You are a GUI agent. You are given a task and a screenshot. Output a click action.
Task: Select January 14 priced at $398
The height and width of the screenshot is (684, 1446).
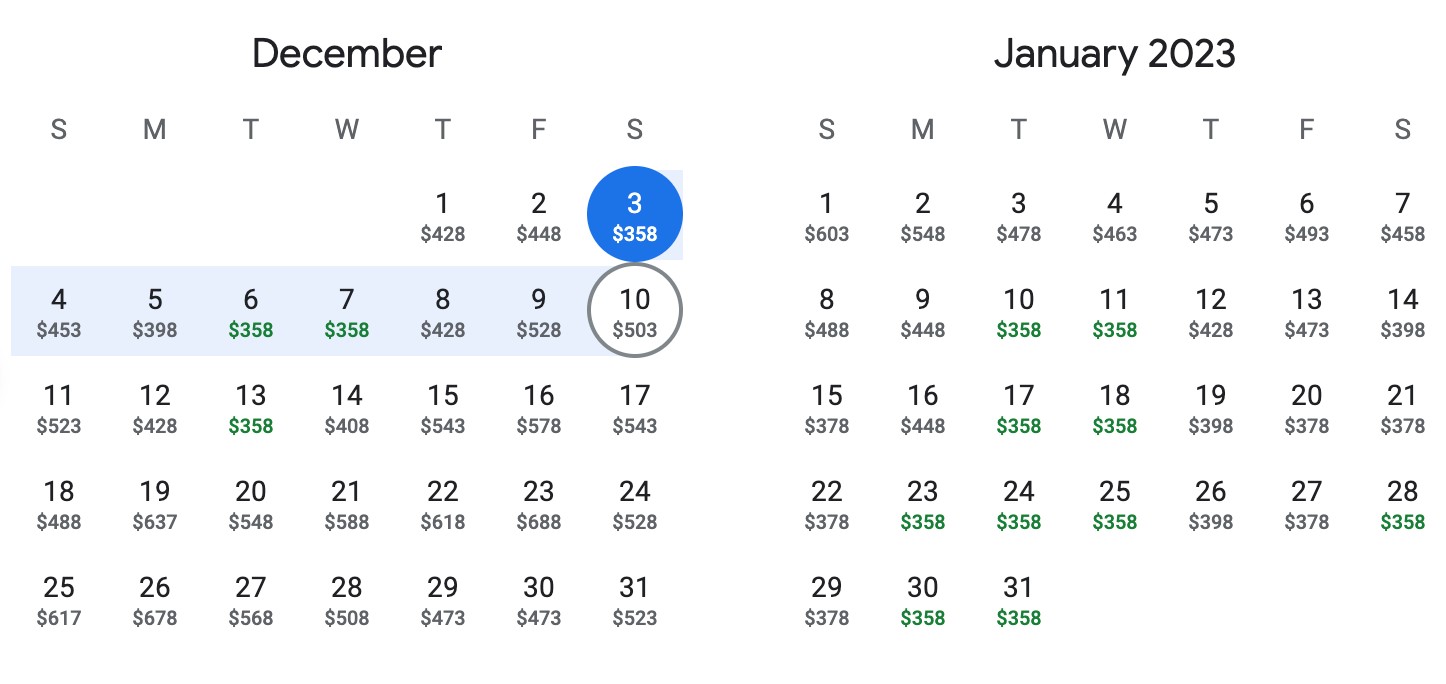[x=1402, y=311]
